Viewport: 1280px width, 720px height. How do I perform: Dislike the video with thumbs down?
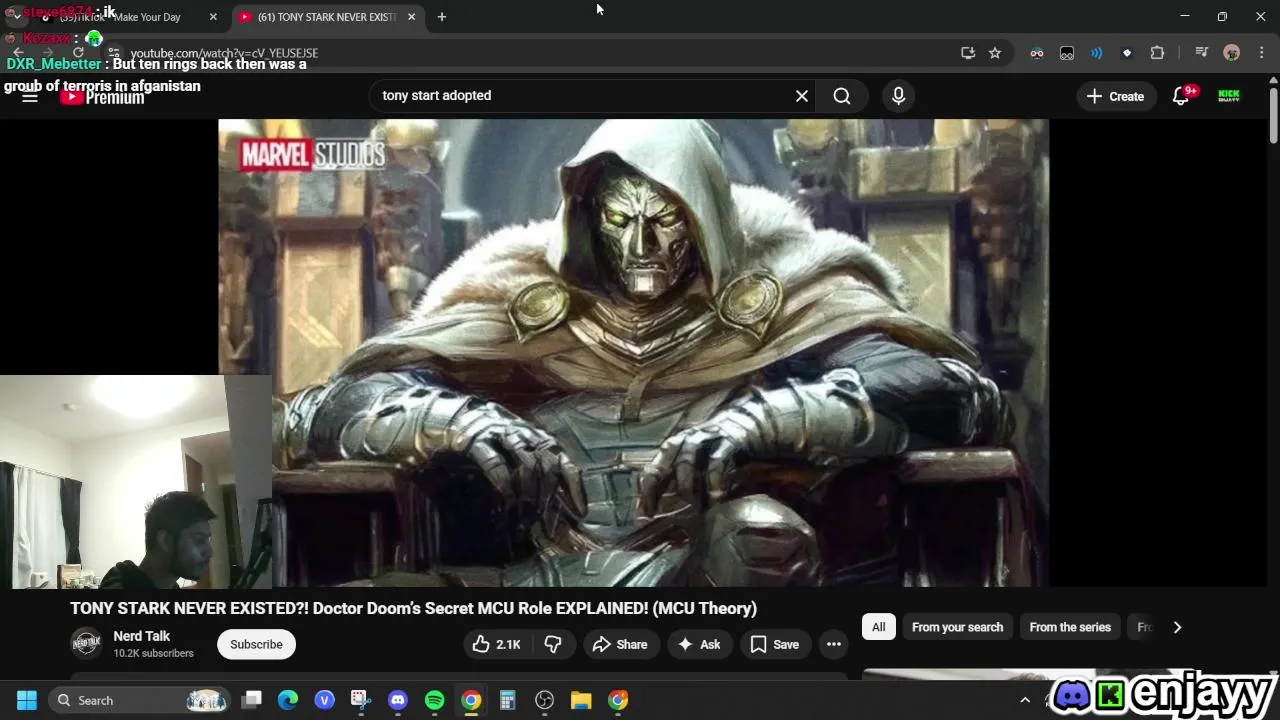click(553, 645)
